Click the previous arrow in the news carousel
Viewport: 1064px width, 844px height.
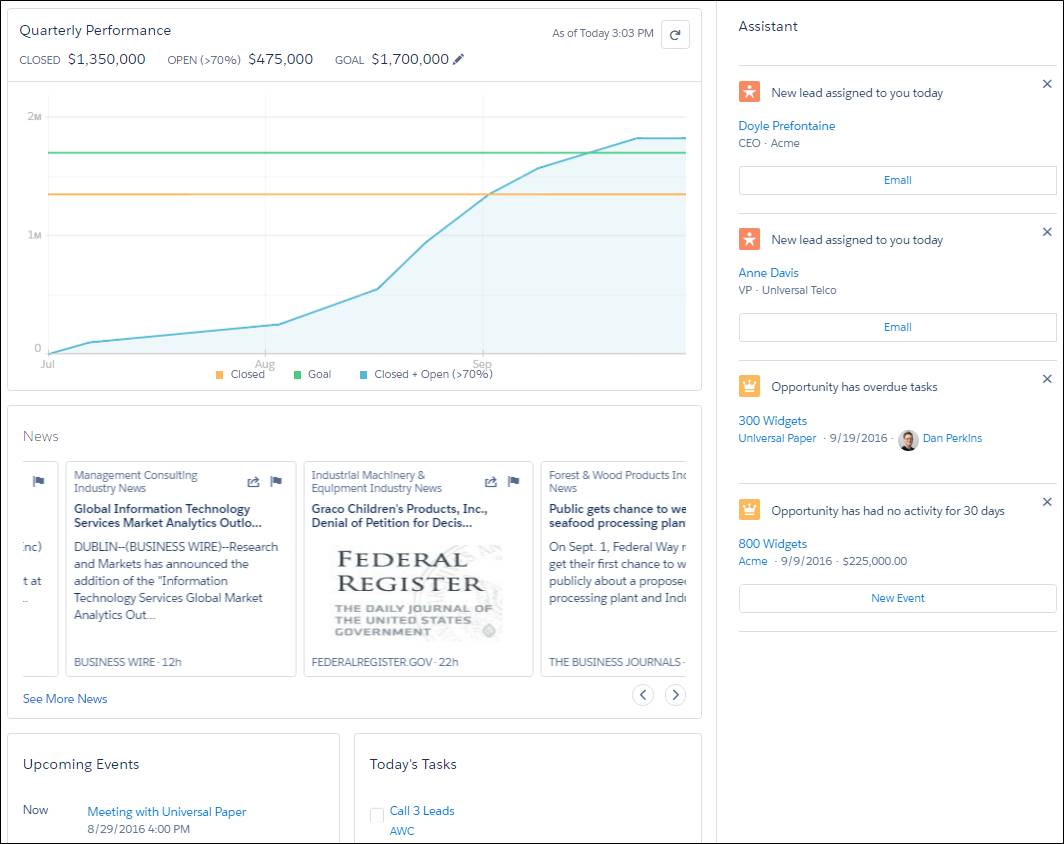tap(643, 694)
